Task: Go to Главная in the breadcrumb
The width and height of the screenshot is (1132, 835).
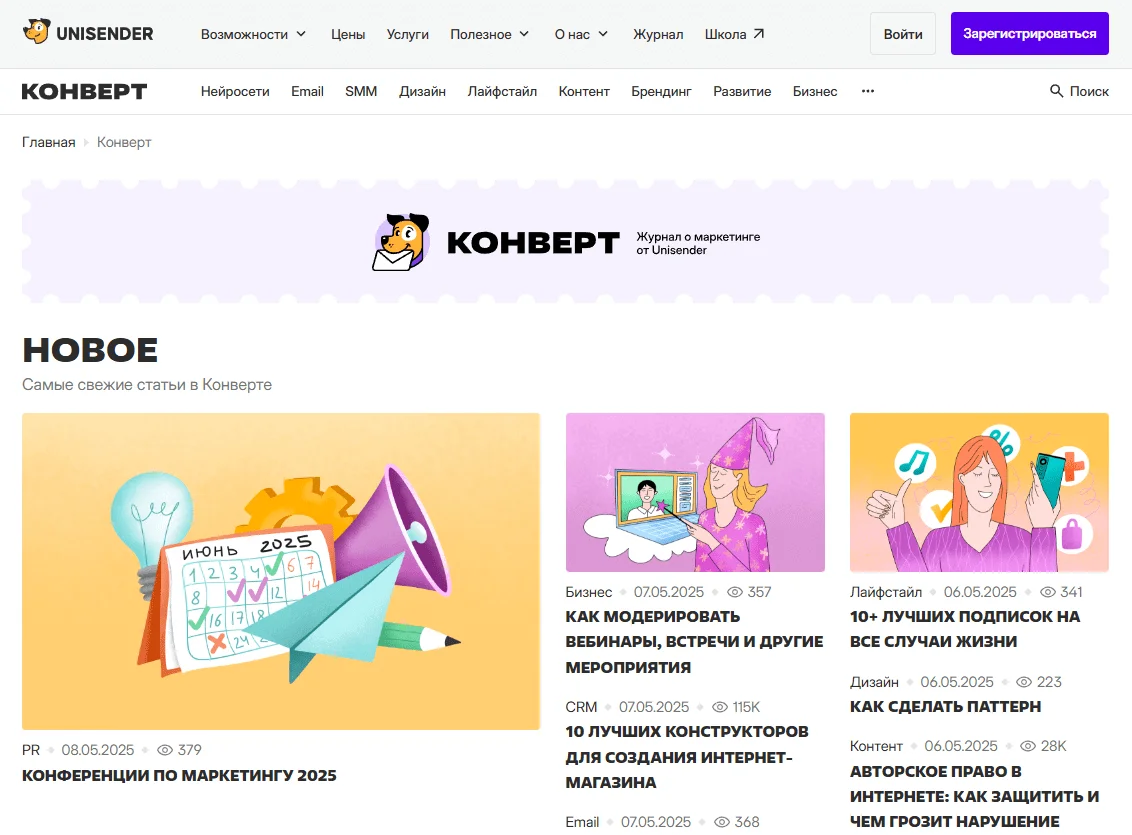Action: click(48, 142)
